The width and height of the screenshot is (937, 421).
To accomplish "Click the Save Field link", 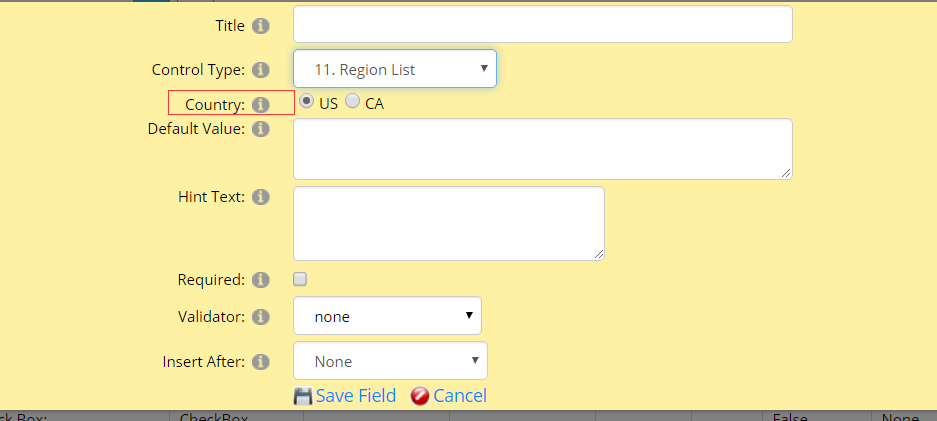I will pyautogui.click(x=356, y=396).
